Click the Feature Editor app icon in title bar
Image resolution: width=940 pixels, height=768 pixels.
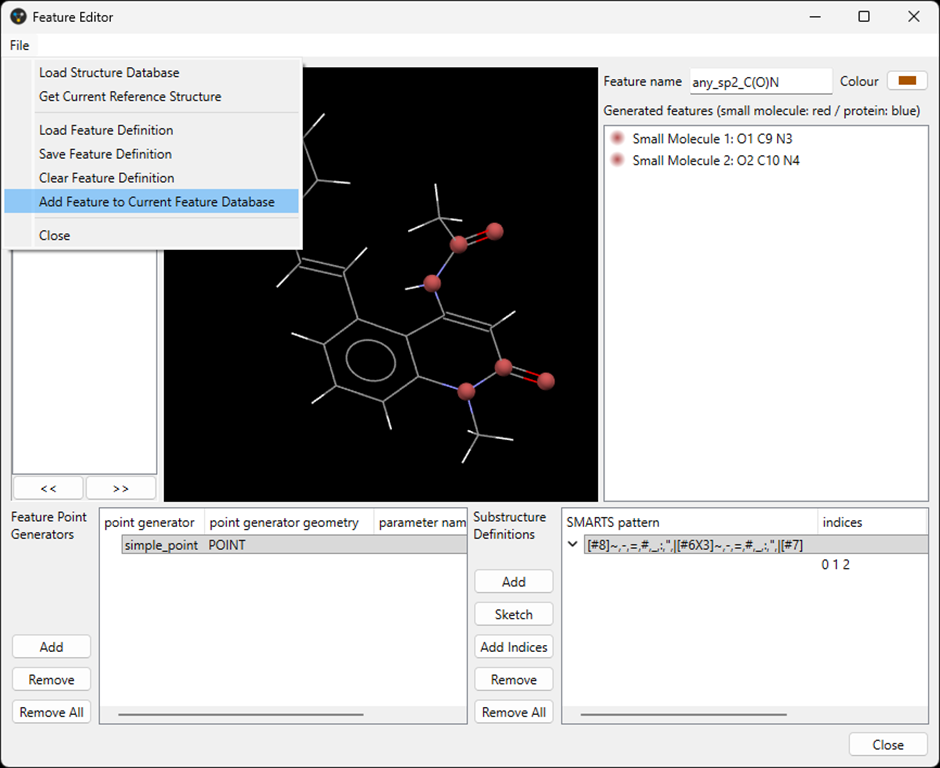pos(18,17)
